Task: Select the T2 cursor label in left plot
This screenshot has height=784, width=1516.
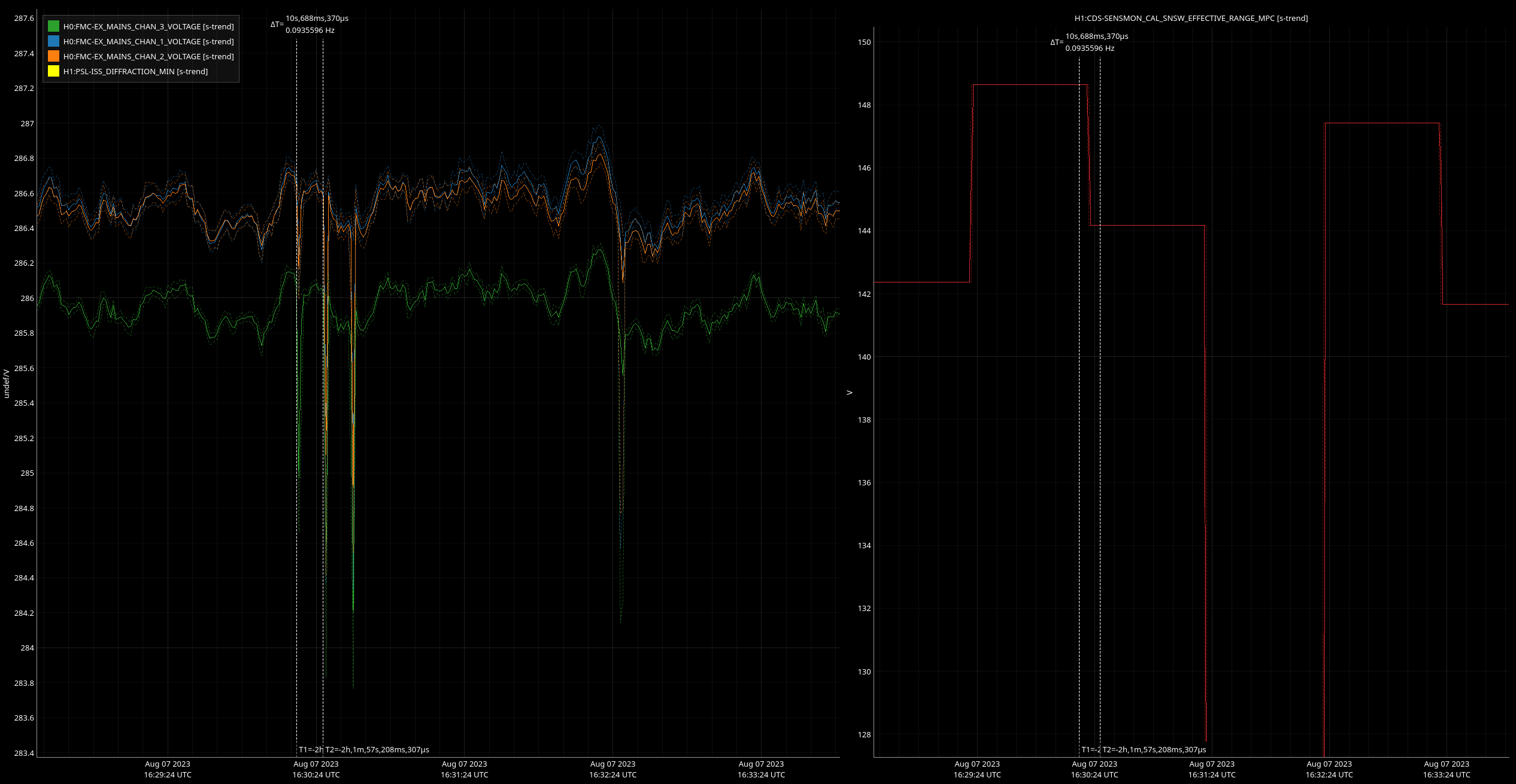Action: coord(377,749)
